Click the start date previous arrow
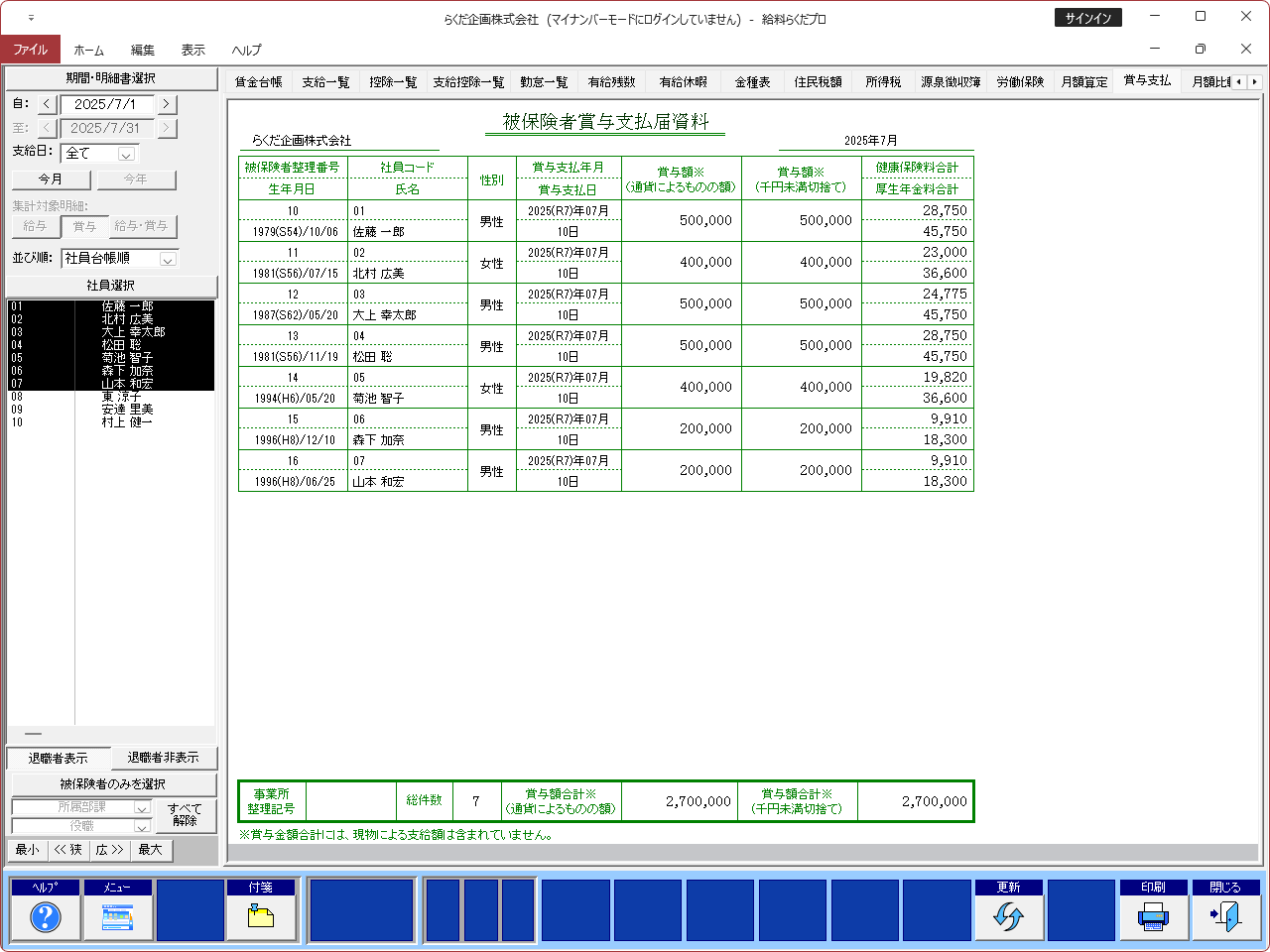This screenshot has height=952, width=1270. (47, 104)
